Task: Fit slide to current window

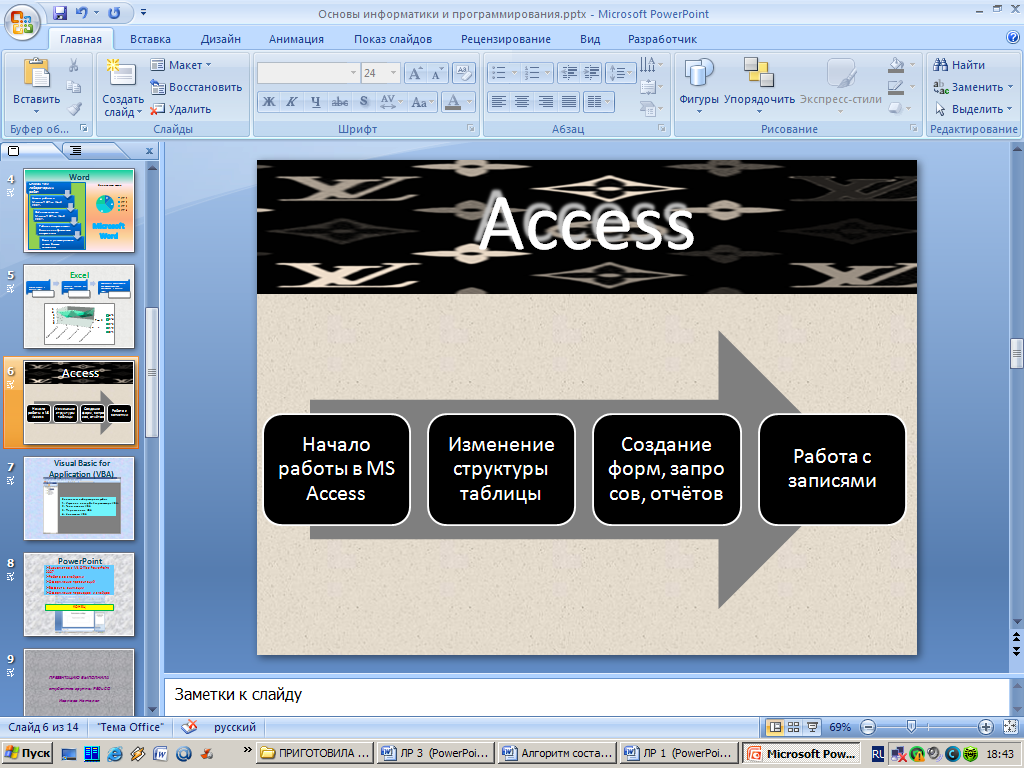Action: (x=1010, y=727)
